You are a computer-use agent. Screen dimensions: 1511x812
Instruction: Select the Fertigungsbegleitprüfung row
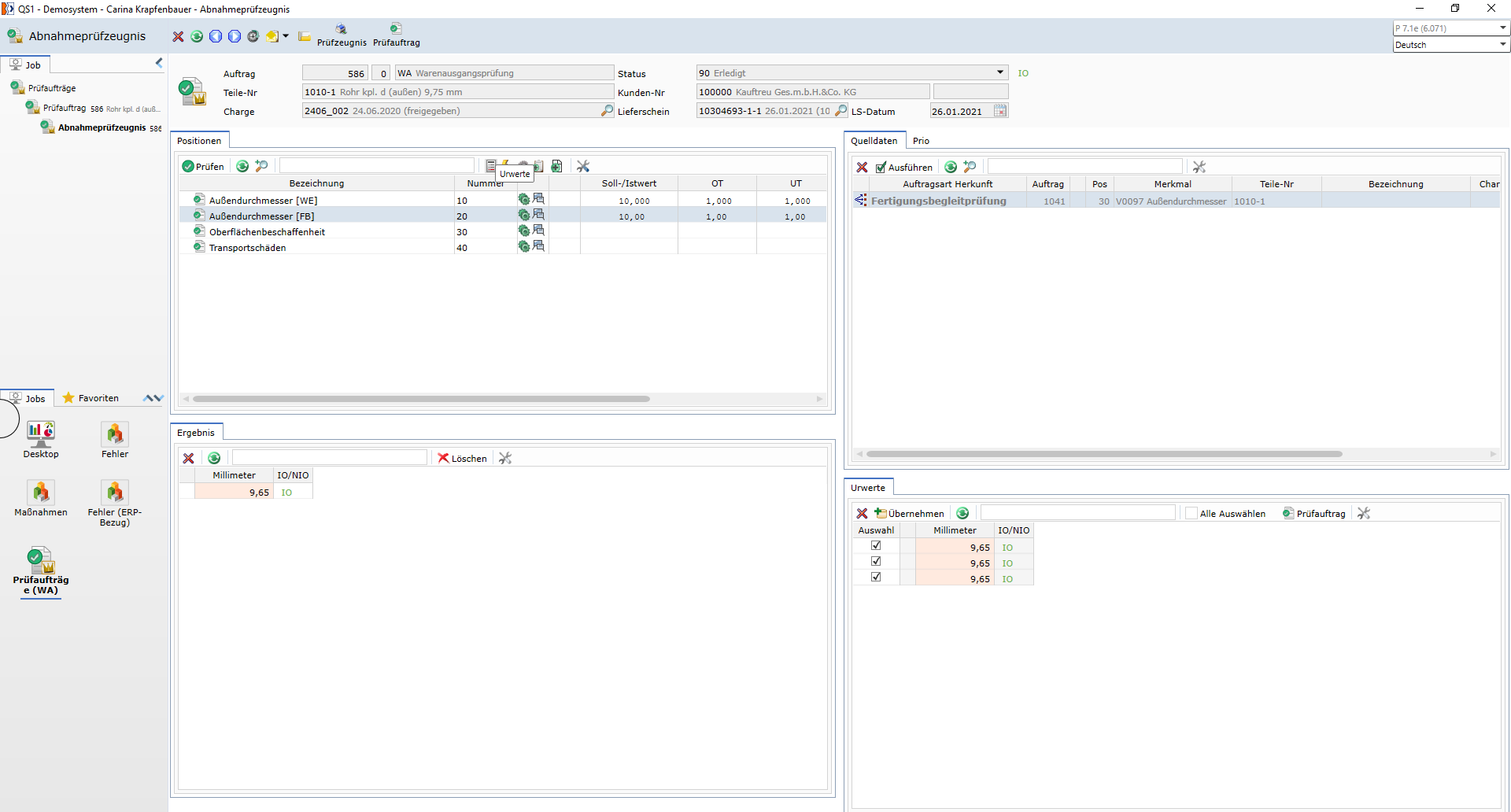pos(1176,201)
